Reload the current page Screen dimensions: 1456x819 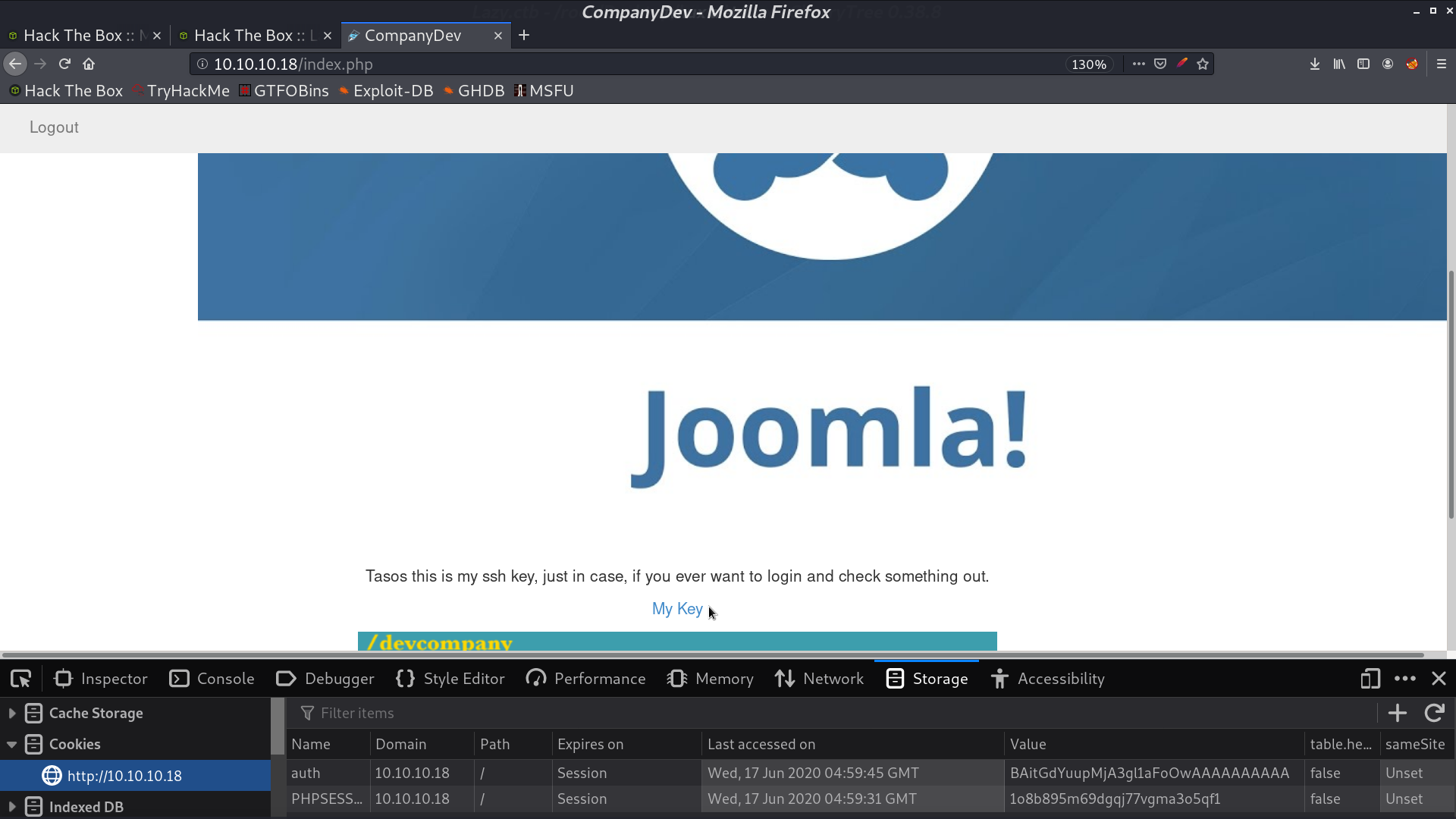point(64,64)
